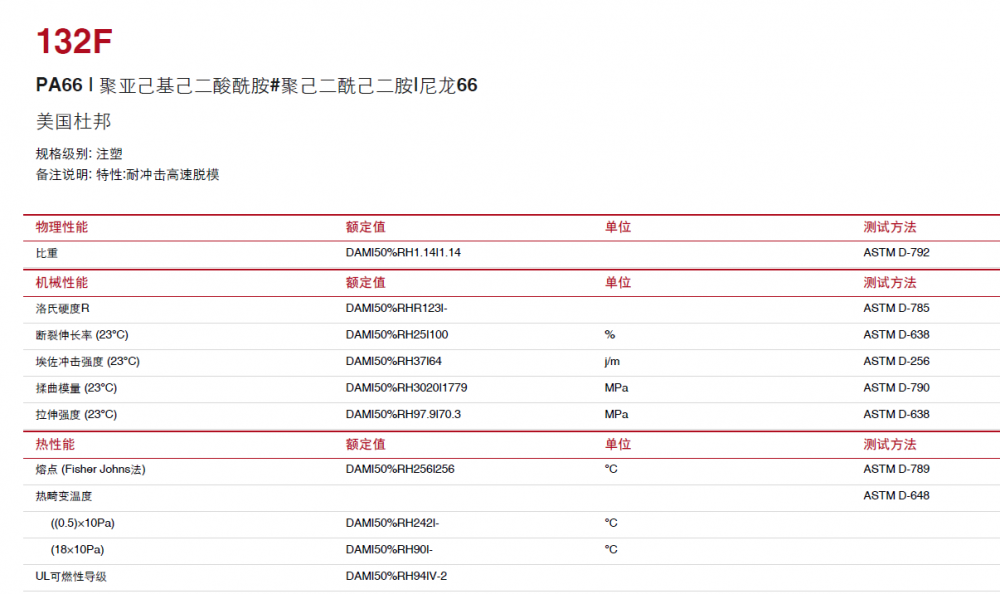Click the 拉伸强度 (23°C) row label

pyautogui.click(x=76, y=414)
